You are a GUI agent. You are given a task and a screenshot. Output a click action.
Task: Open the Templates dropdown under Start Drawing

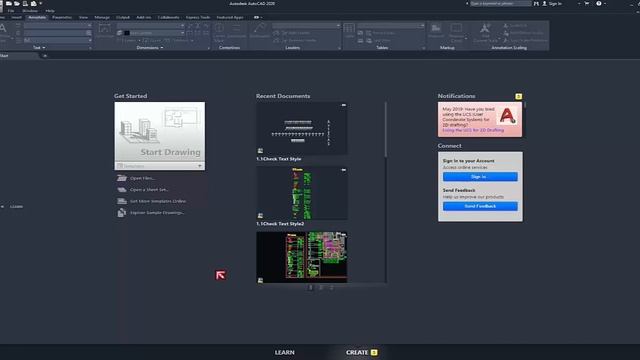click(x=160, y=166)
